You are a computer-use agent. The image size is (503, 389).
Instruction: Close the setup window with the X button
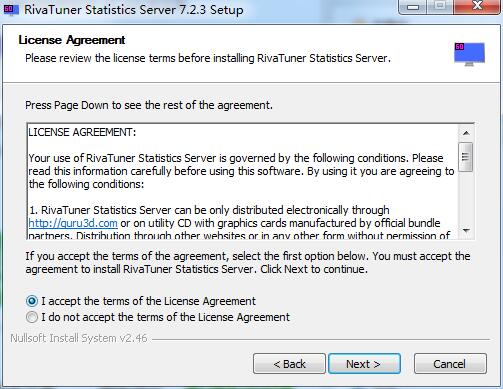pyautogui.click(x=477, y=7)
